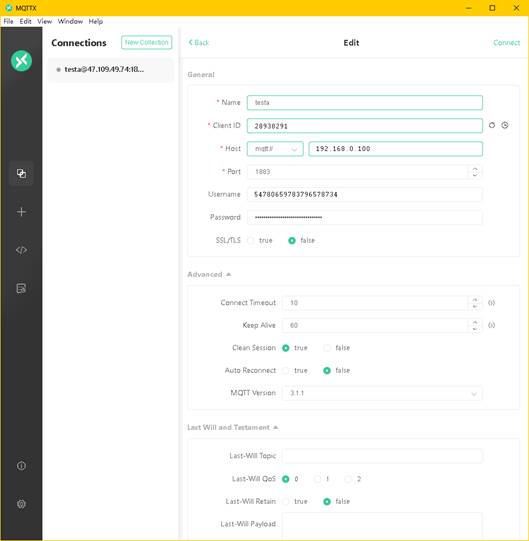This screenshot has width=529, height=541.
Task: Select false for Clean Session
Action: (327, 348)
